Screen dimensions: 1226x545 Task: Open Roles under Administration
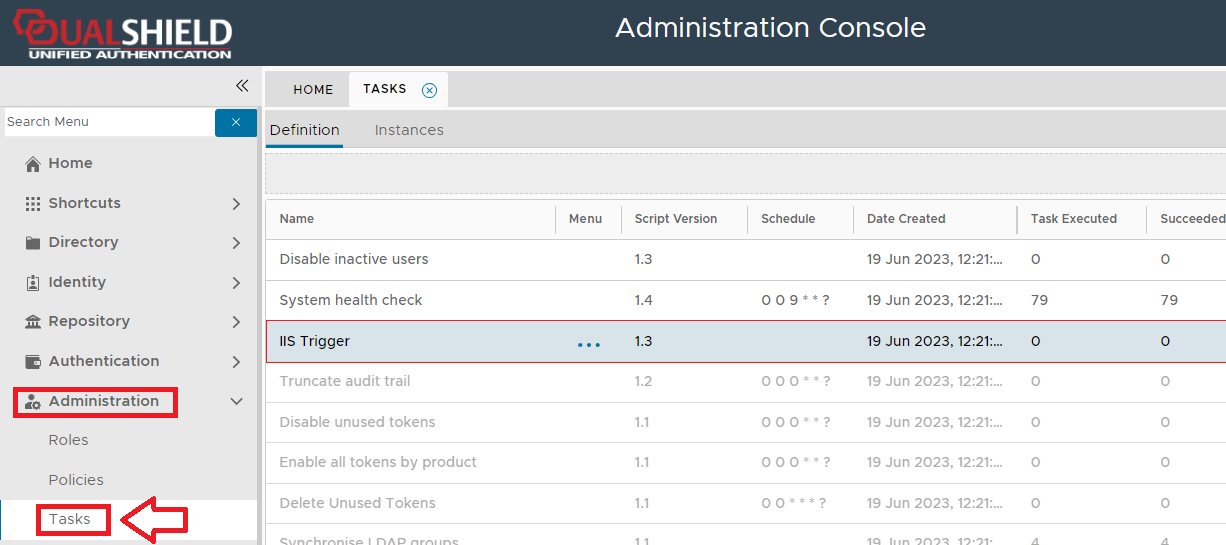tap(68, 440)
